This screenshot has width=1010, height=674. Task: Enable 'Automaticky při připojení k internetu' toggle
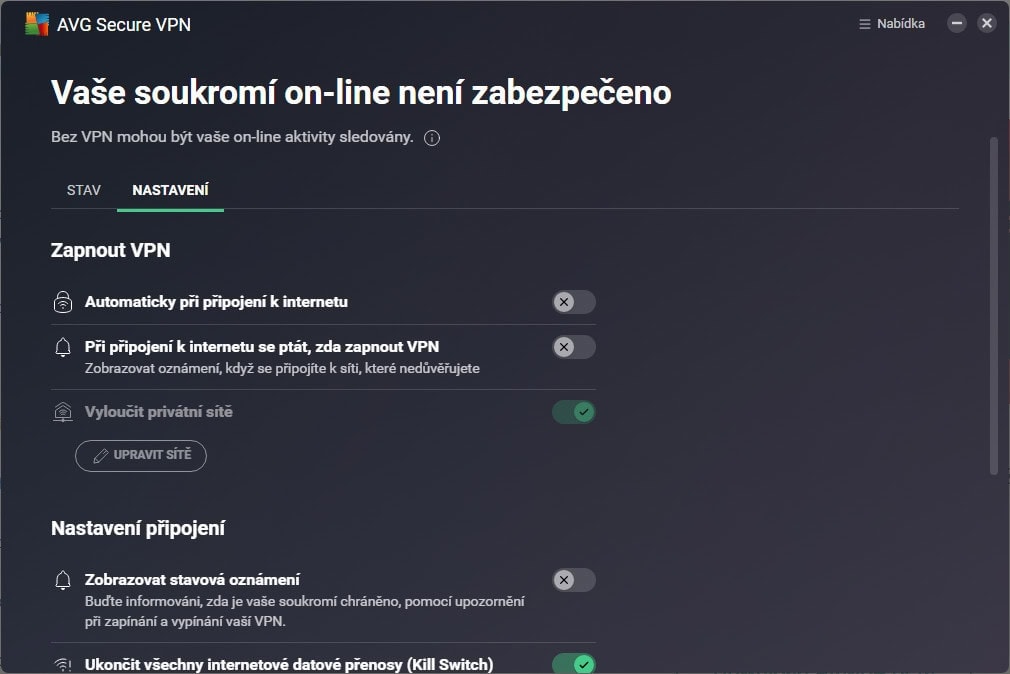pyautogui.click(x=574, y=302)
